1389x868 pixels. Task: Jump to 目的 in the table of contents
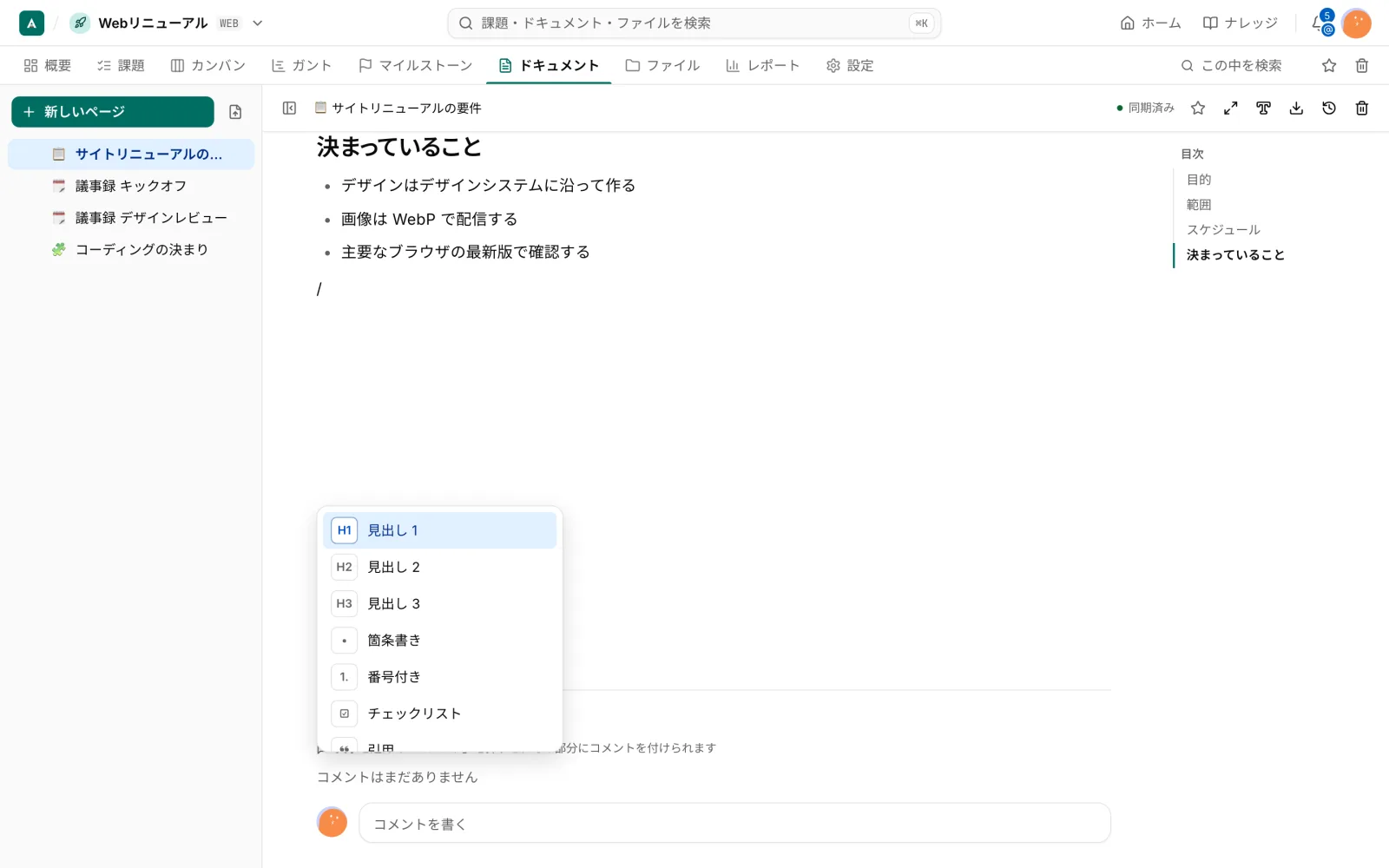point(1199,180)
